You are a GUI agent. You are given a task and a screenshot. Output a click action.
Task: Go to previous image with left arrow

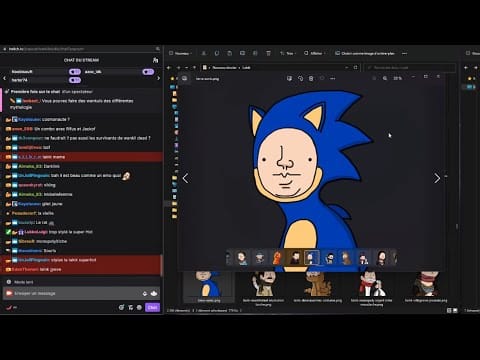pos(185,178)
